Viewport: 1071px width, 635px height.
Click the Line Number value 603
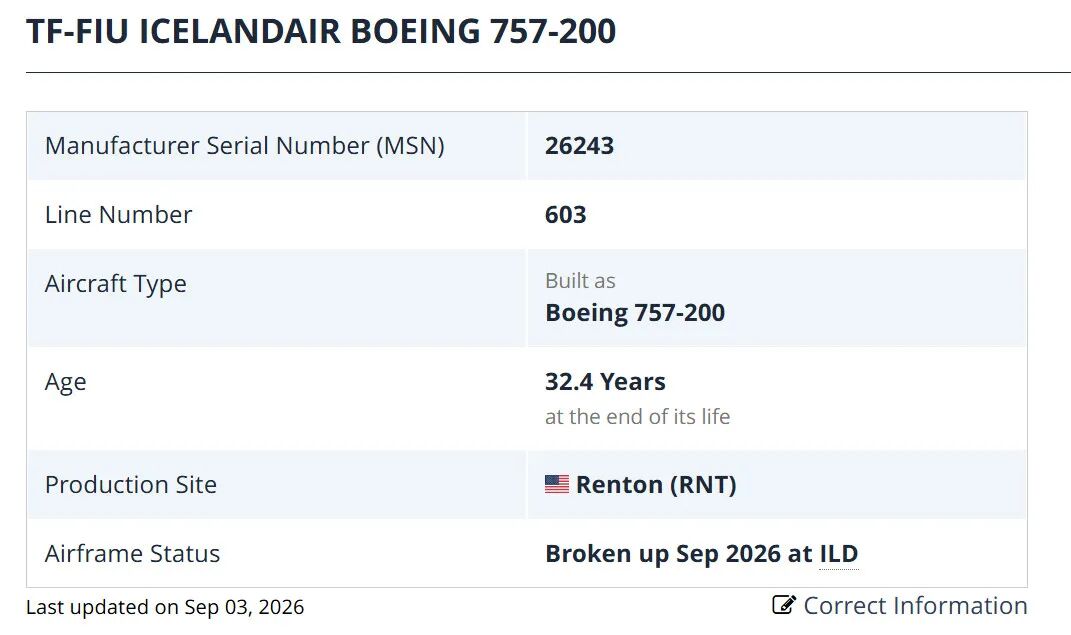point(566,215)
